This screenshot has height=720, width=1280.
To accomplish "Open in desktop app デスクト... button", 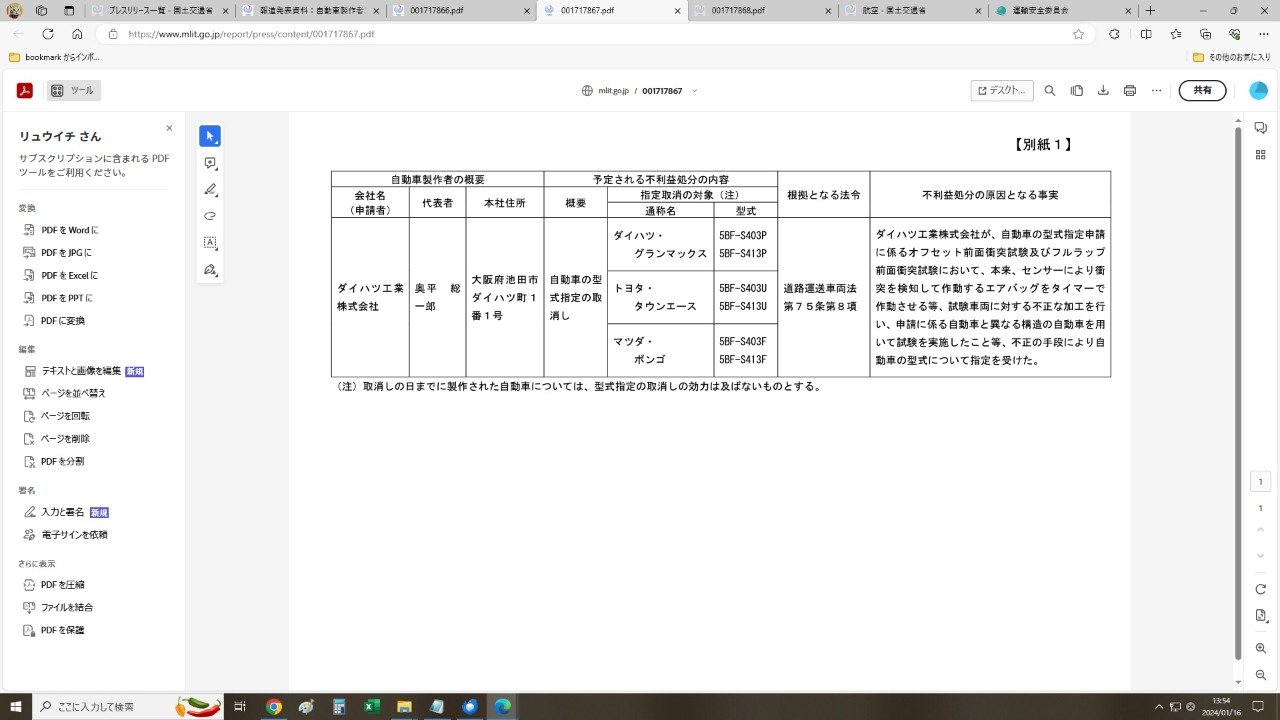I will coord(1002,91).
